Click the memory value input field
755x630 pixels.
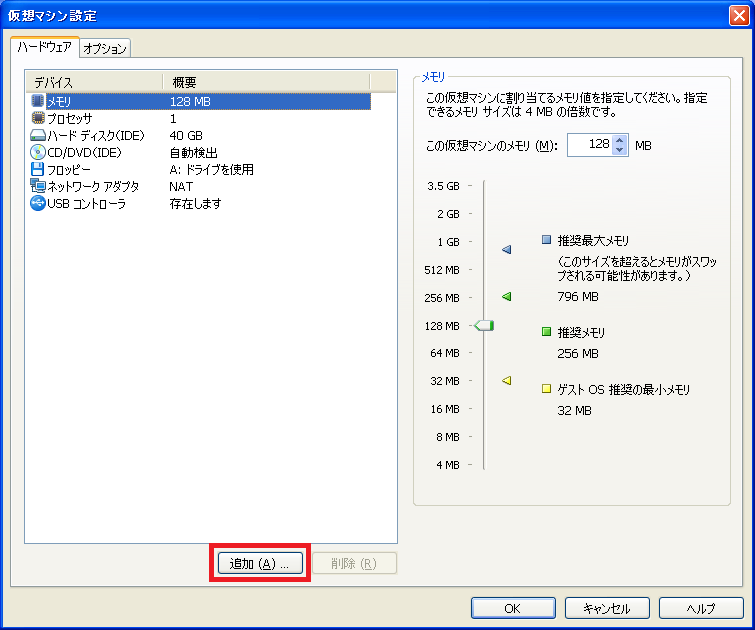pos(589,145)
